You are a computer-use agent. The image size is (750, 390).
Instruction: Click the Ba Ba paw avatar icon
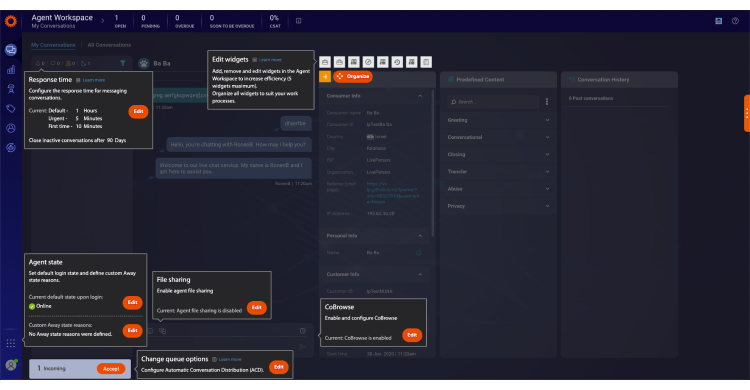pyautogui.click(x=143, y=63)
